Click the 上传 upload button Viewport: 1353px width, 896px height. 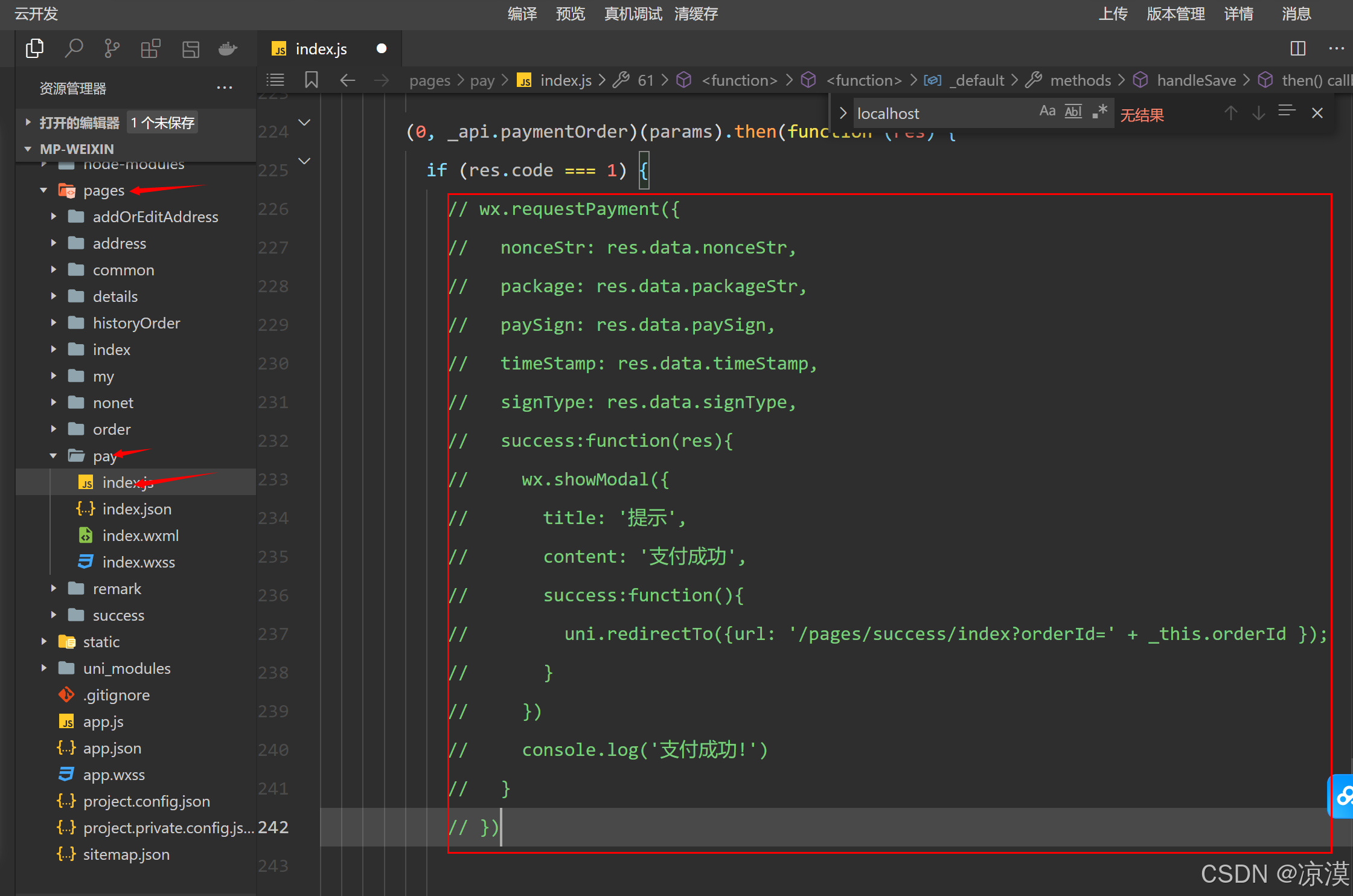(x=1113, y=14)
